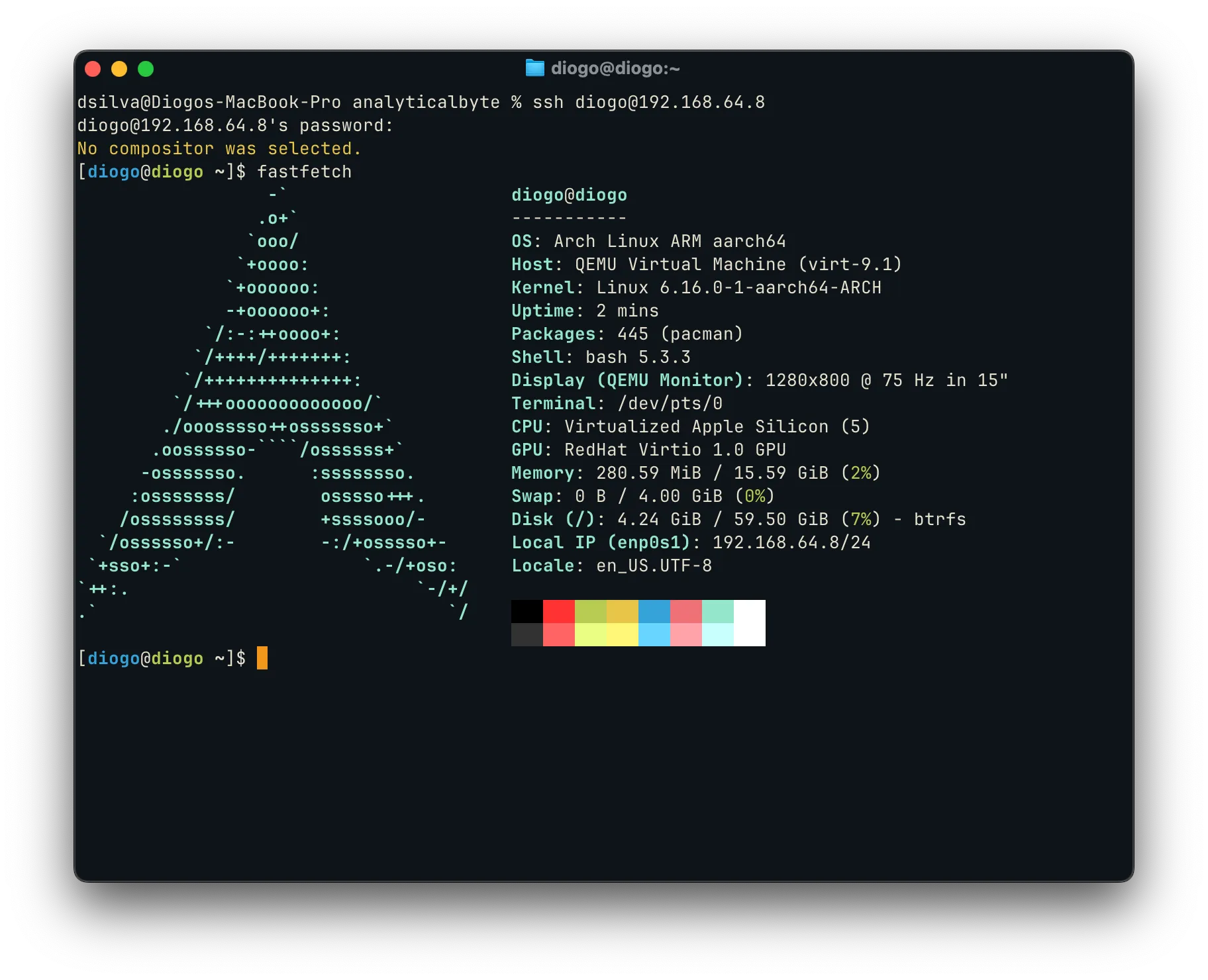1208x980 pixels.
Task: Click the blue swatch in the top row
Action: click(654, 611)
